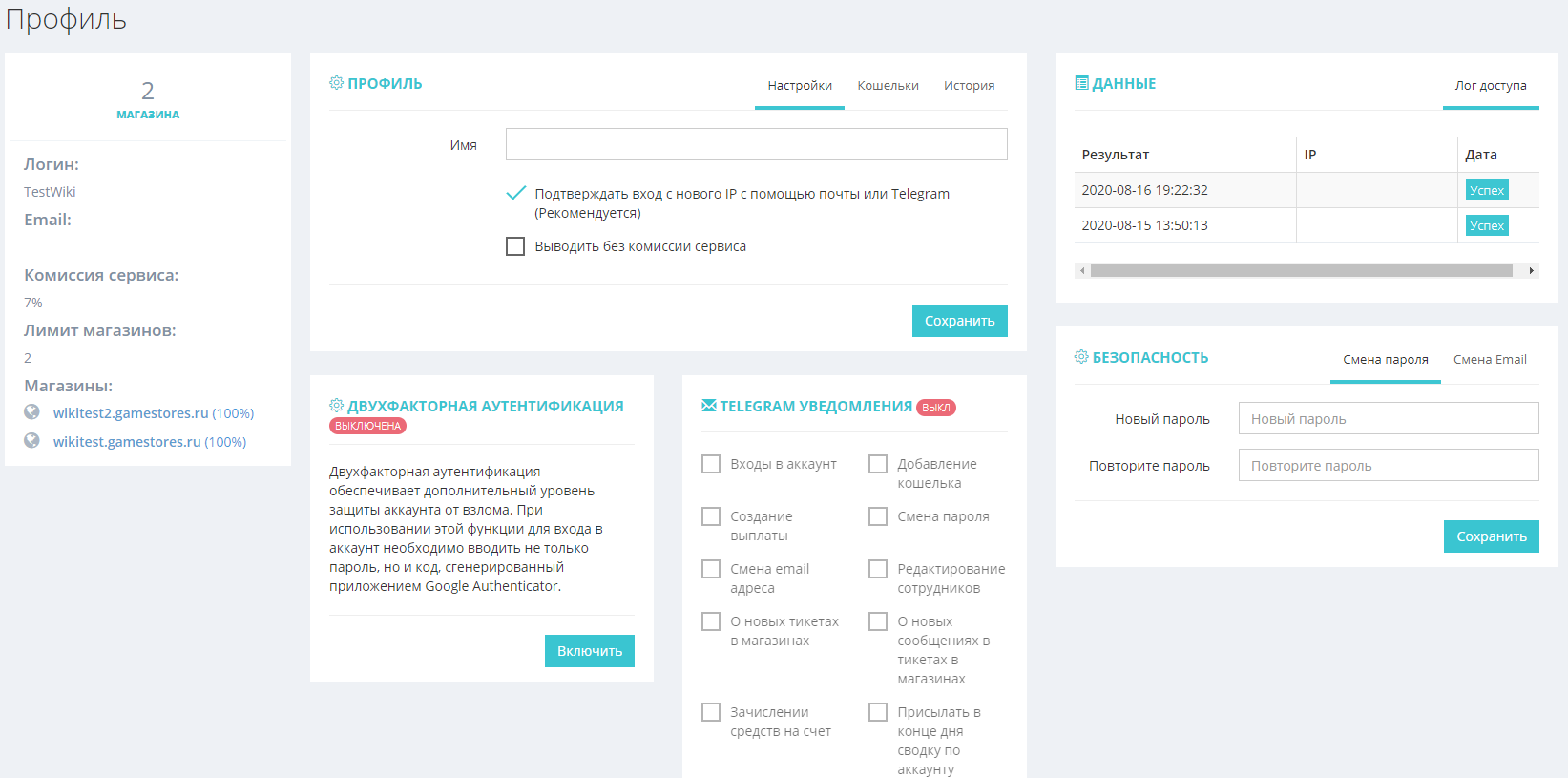Click globe icon next to wikitest2.gamestores.ru
The height and width of the screenshot is (778, 1568).
pyautogui.click(x=32, y=412)
